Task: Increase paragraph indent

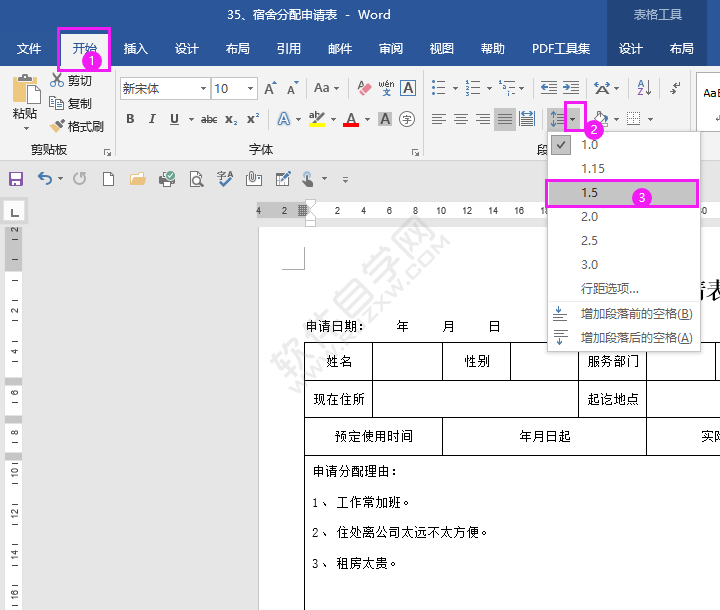Action: (571, 87)
